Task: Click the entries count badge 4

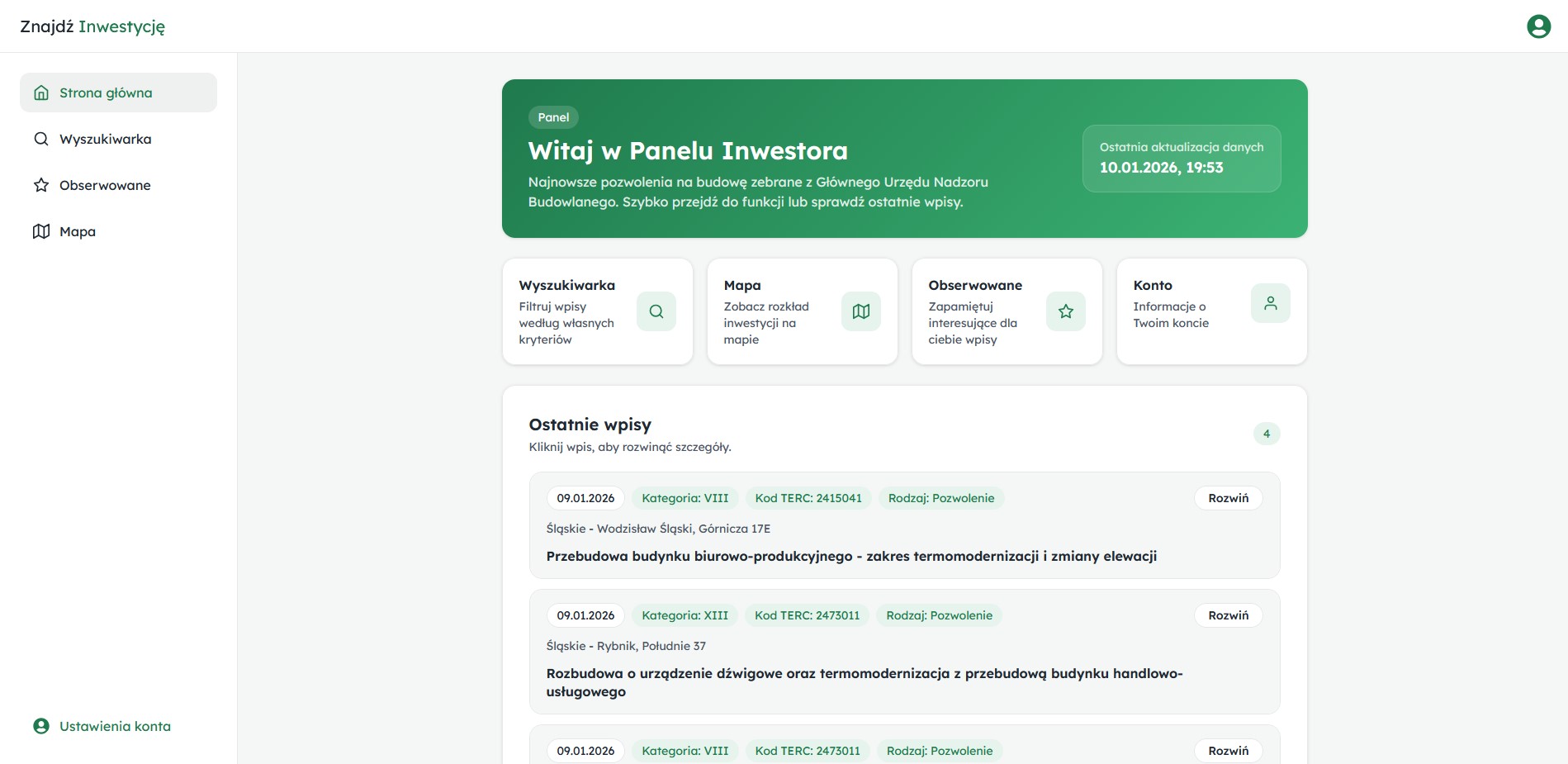Action: coord(1267,434)
